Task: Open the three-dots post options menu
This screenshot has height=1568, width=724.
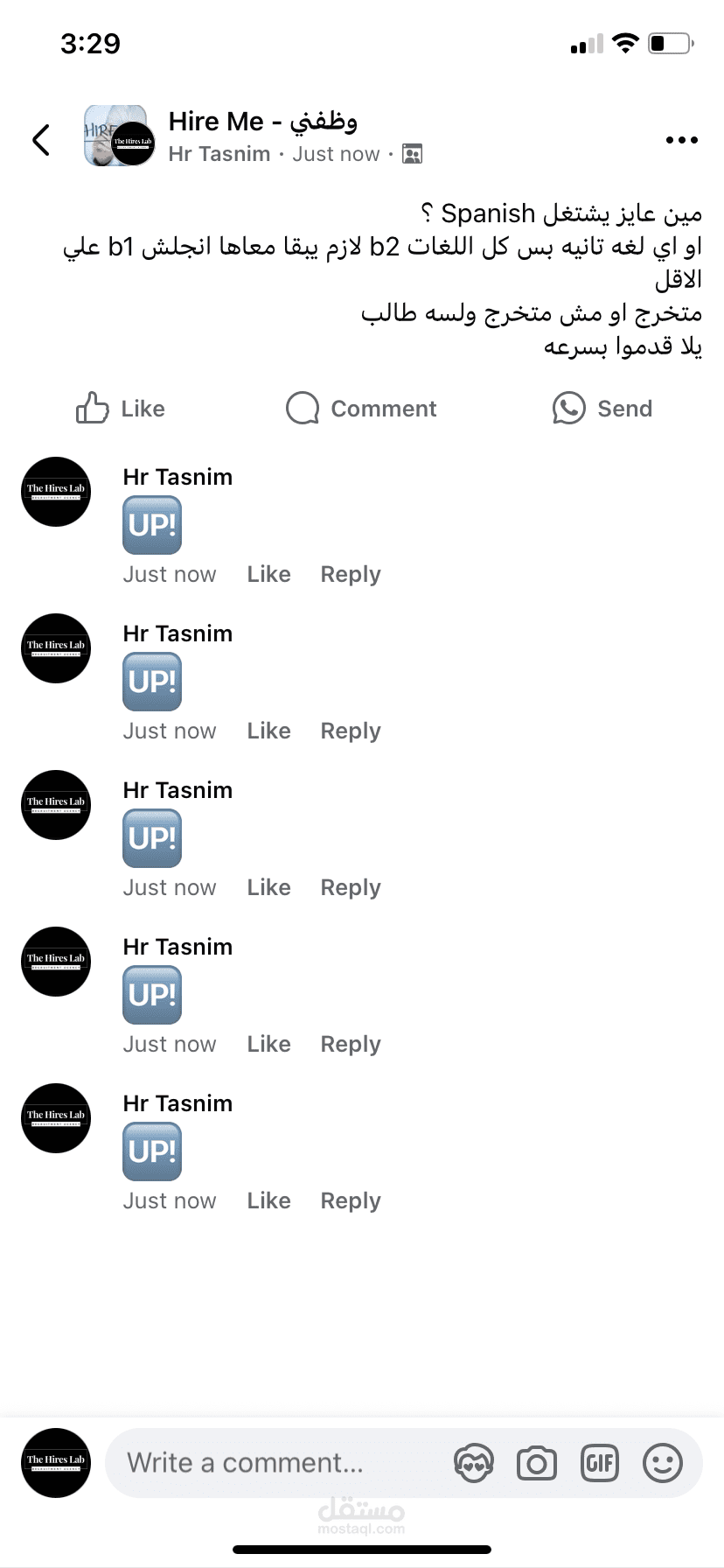Action: click(681, 140)
